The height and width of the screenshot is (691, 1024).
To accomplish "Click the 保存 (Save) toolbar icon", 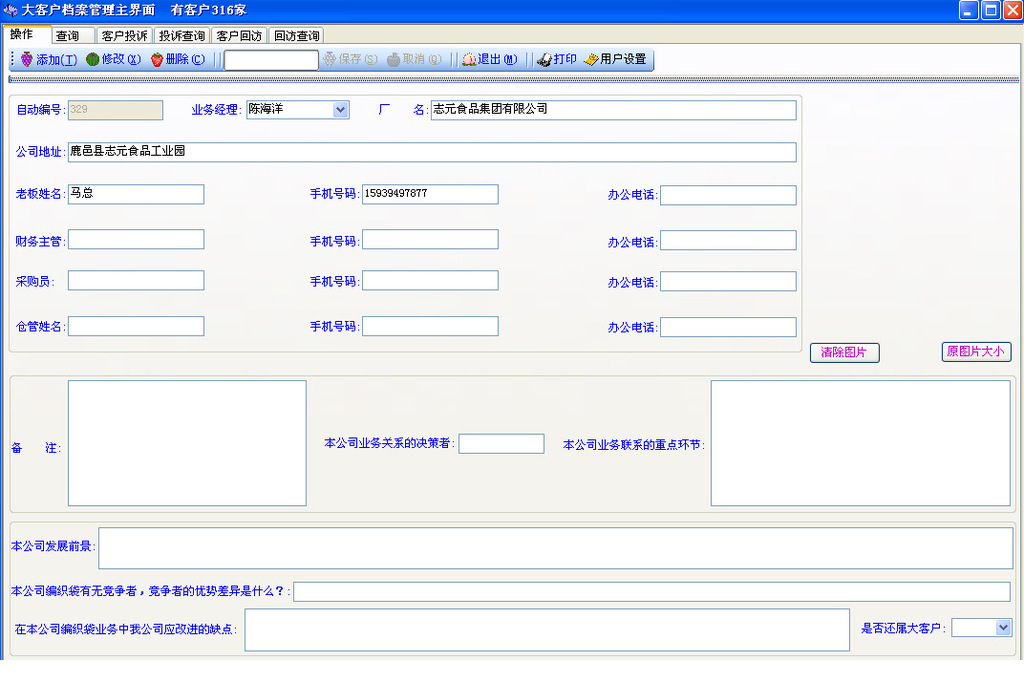I will coord(329,60).
